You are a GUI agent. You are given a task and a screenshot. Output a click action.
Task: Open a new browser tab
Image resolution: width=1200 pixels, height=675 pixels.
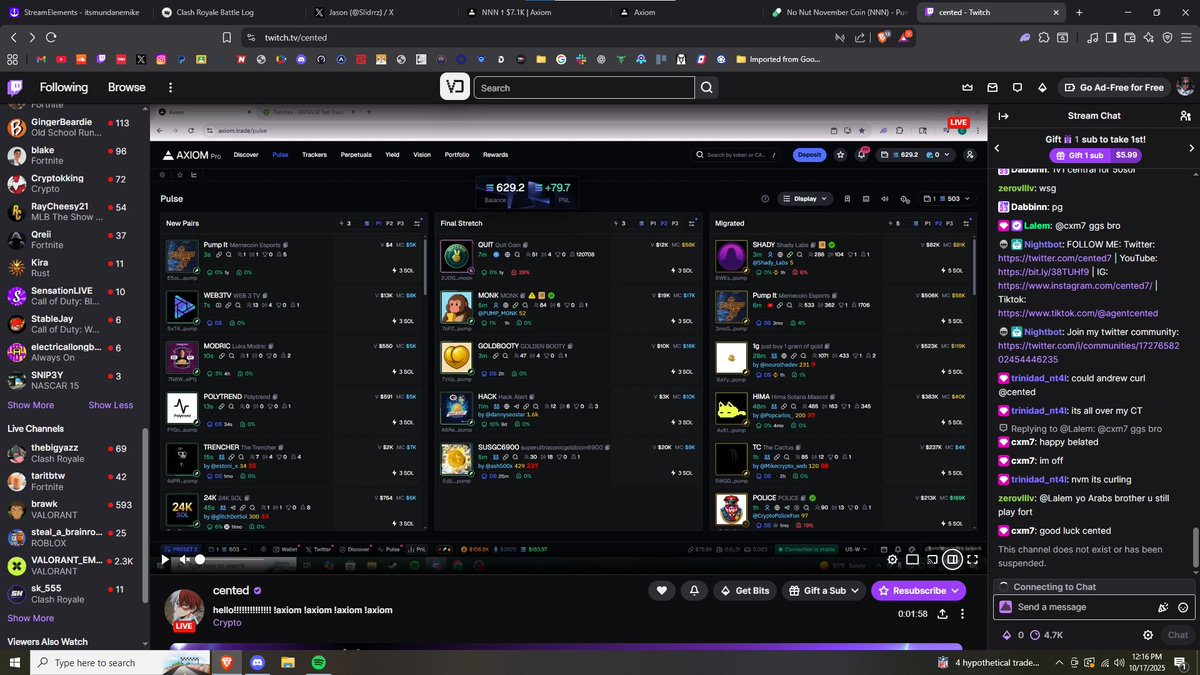click(1079, 12)
